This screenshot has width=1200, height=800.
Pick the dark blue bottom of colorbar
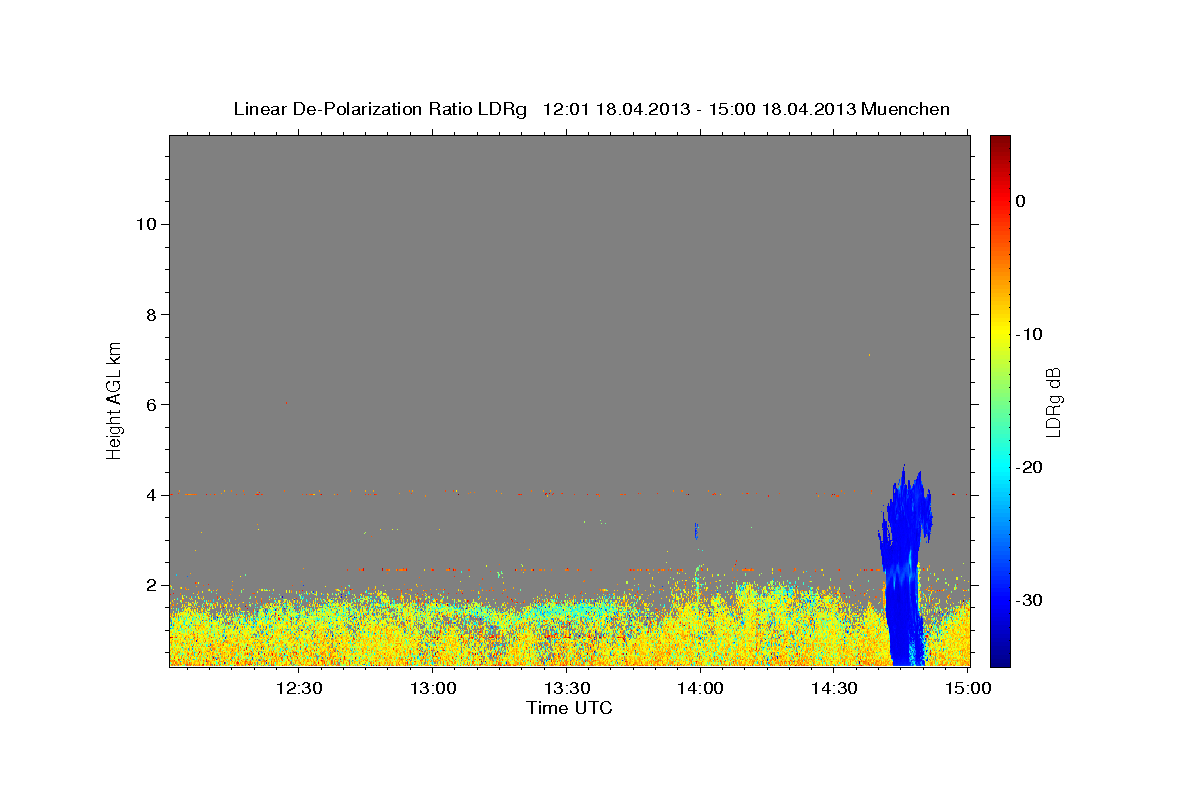point(1000,655)
